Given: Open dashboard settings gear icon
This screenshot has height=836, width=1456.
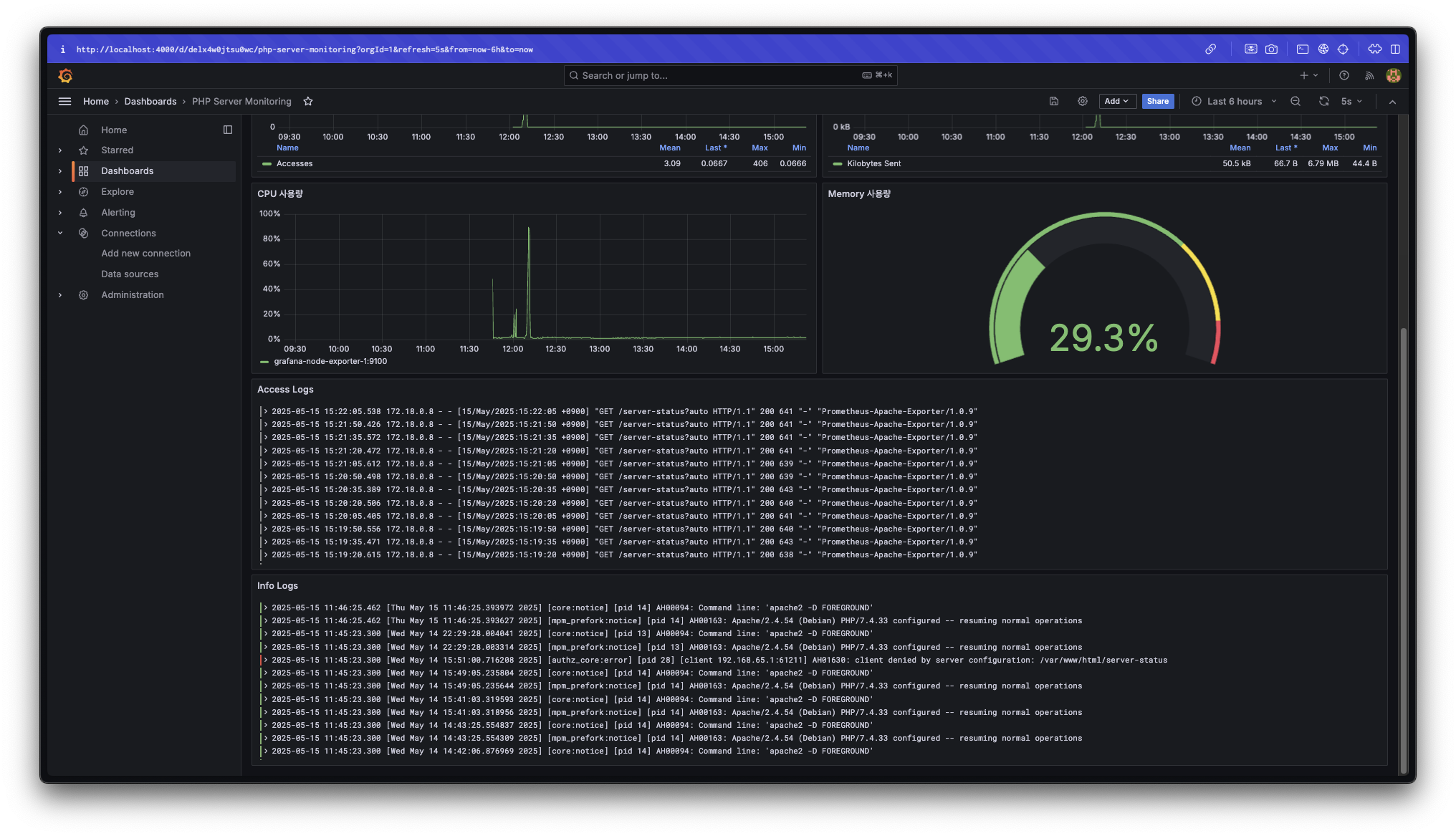Looking at the screenshot, I should coord(1083,102).
